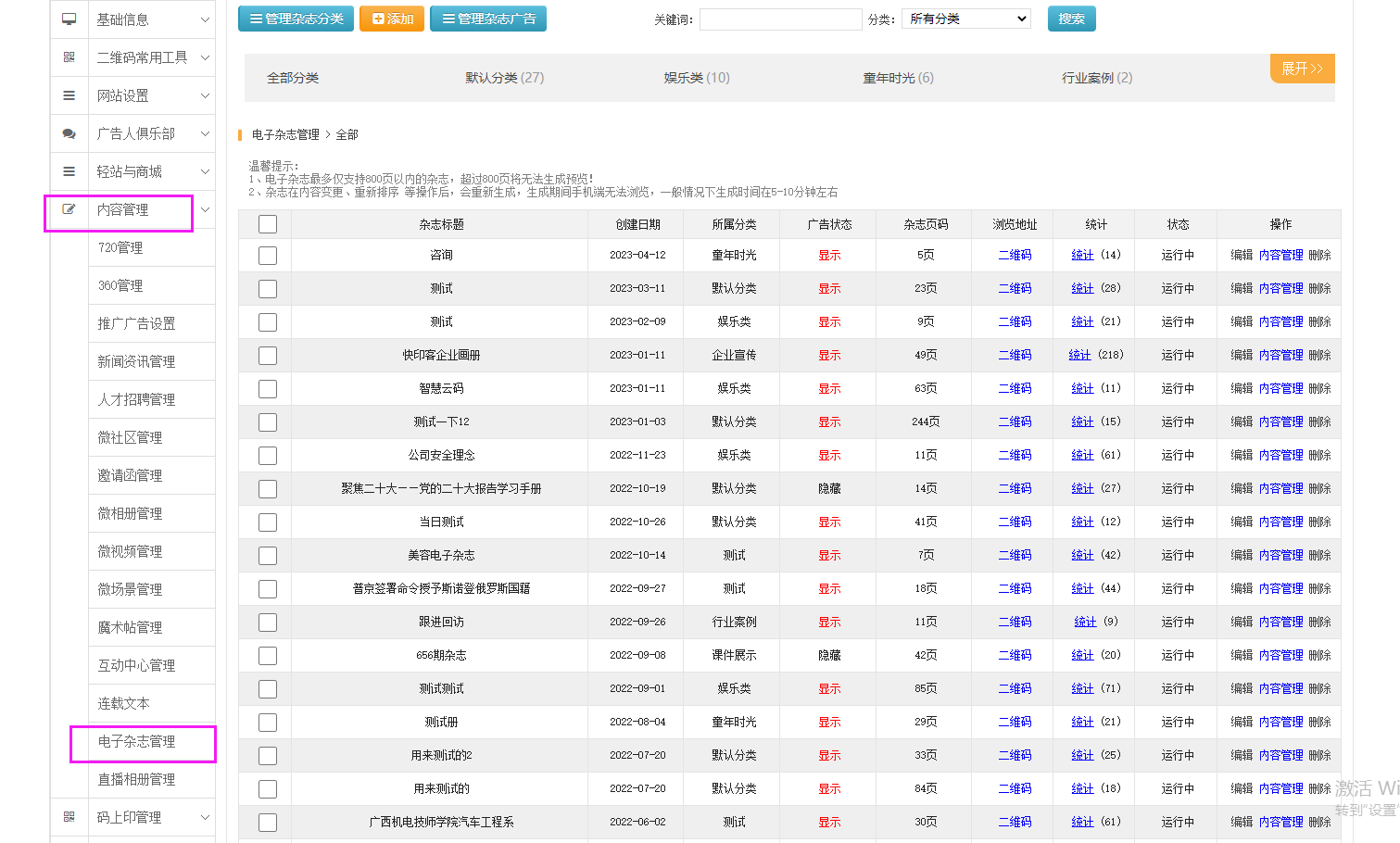Screen dimensions: 1400x843
Task: Open 管理杂志广告 management button
Action: pyautogui.click(x=487, y=19)
